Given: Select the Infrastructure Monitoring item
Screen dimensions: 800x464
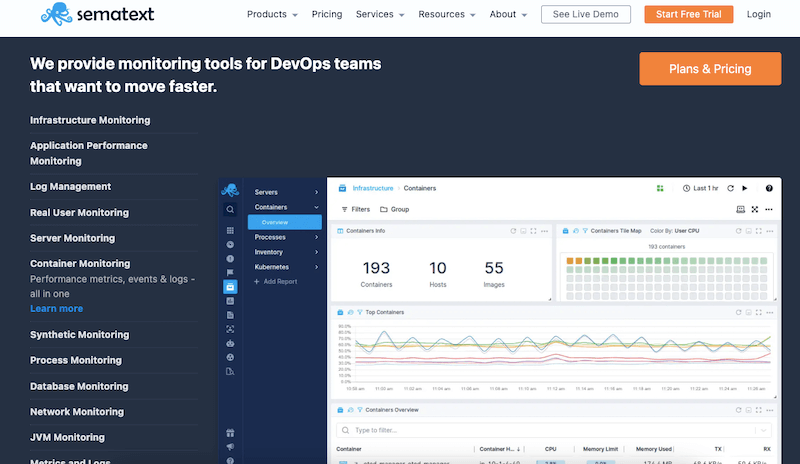Looking at the screenshot, I should point(90,120).
